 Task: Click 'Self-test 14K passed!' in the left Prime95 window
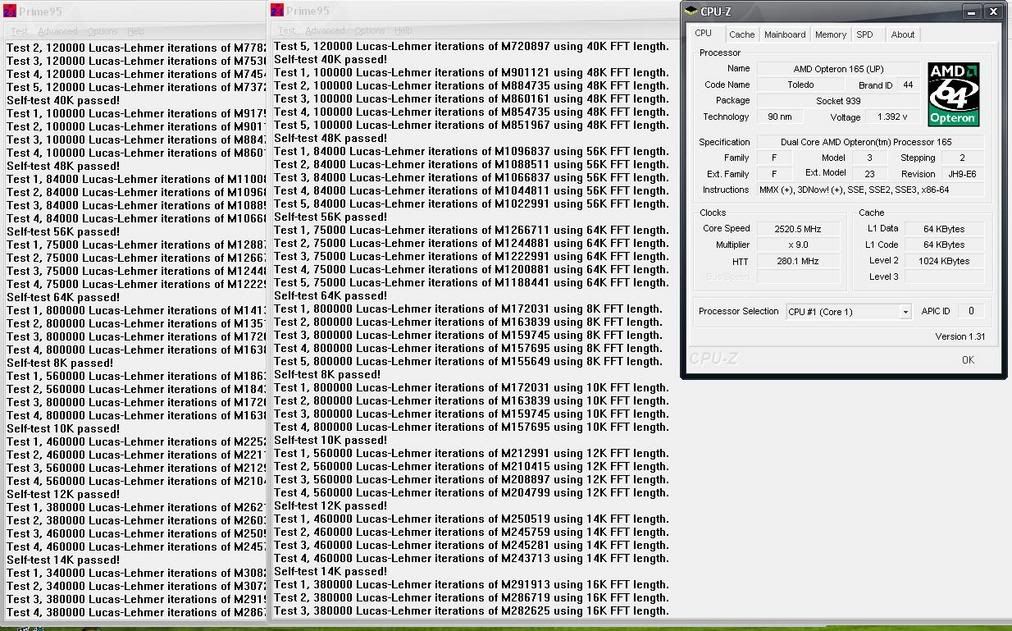pyautogui.click(x=63, y=560)
